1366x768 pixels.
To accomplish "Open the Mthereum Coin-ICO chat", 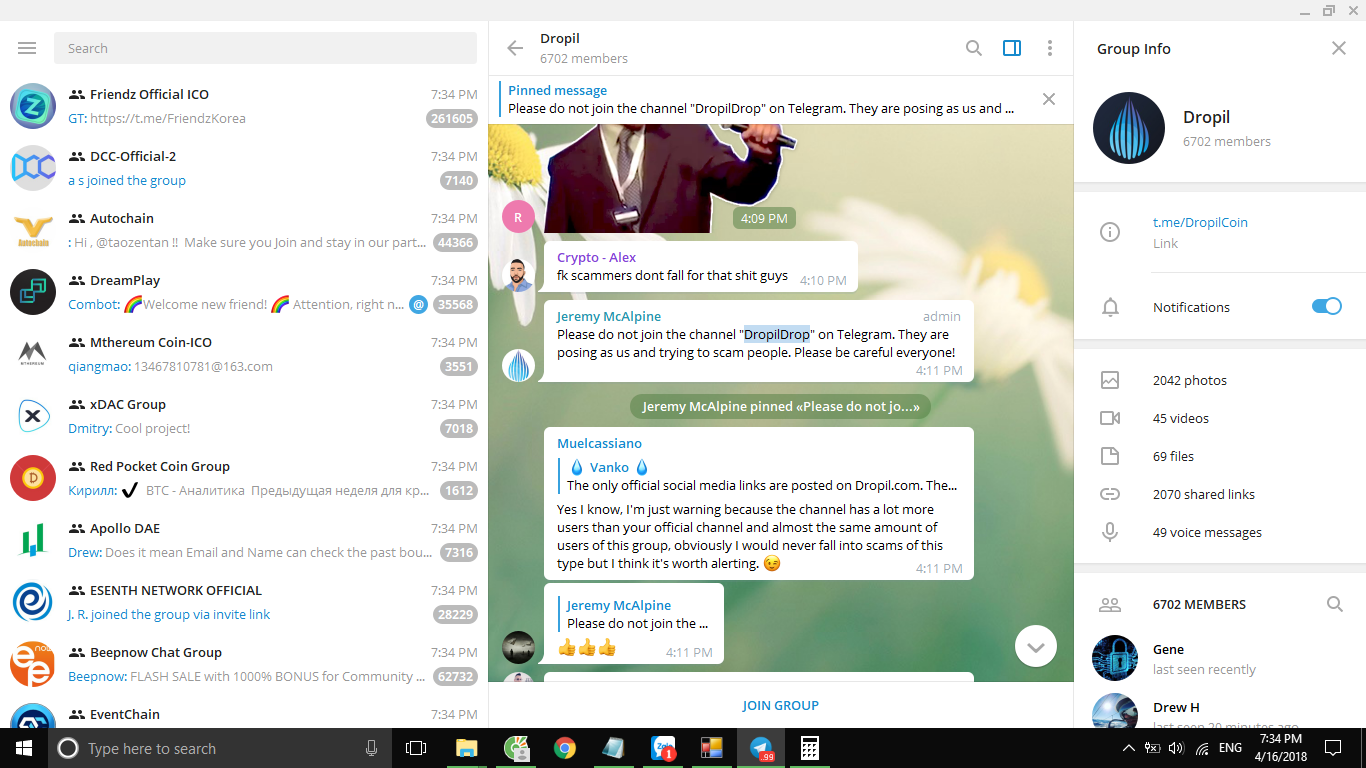I will click(x=244, y=354).
